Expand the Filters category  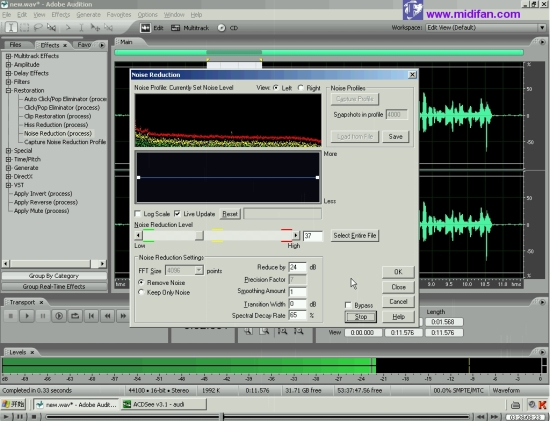coord(8,82)
